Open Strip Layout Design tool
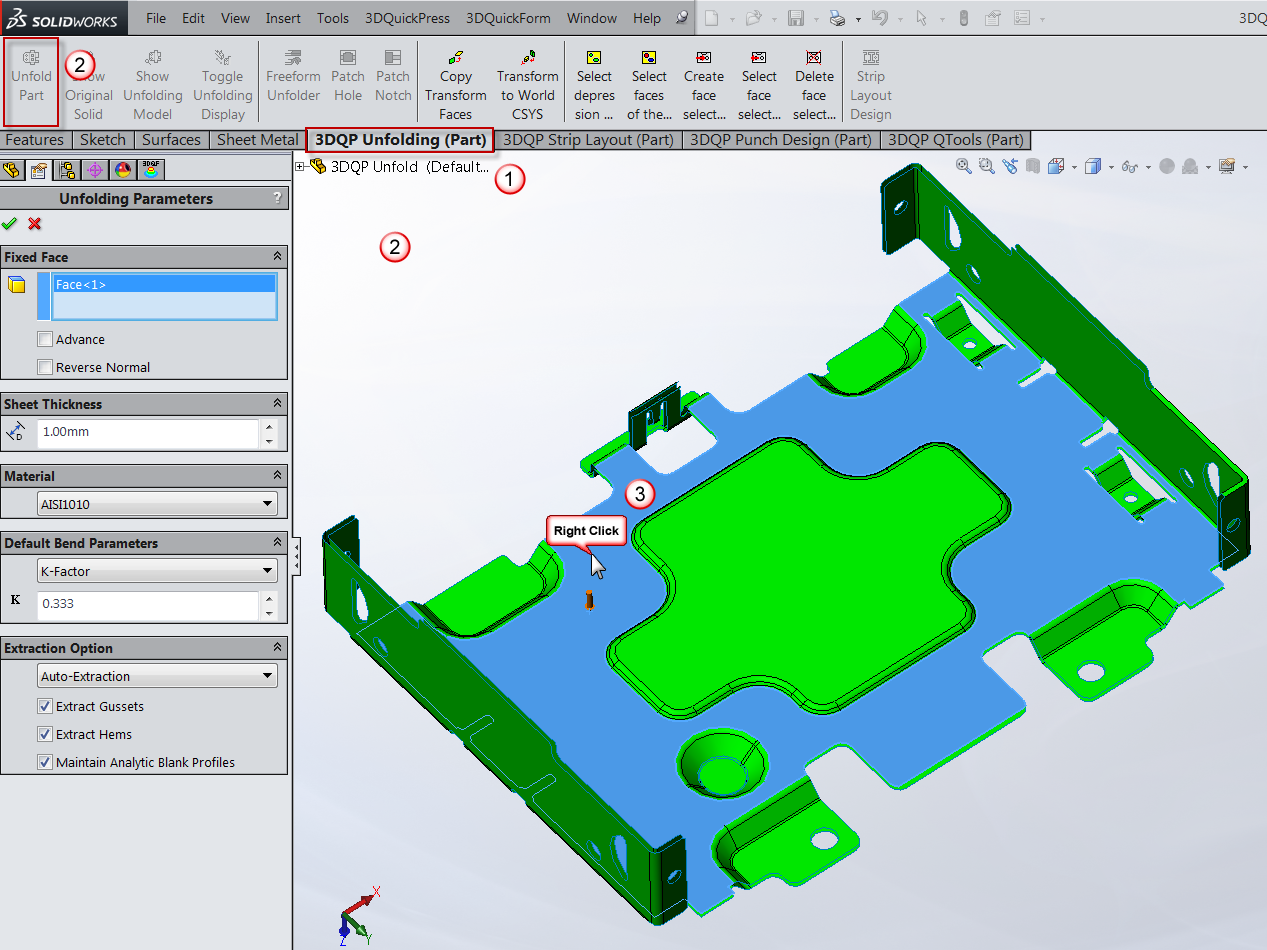This screenshot has width=1267, height=950. coord(871,86)
